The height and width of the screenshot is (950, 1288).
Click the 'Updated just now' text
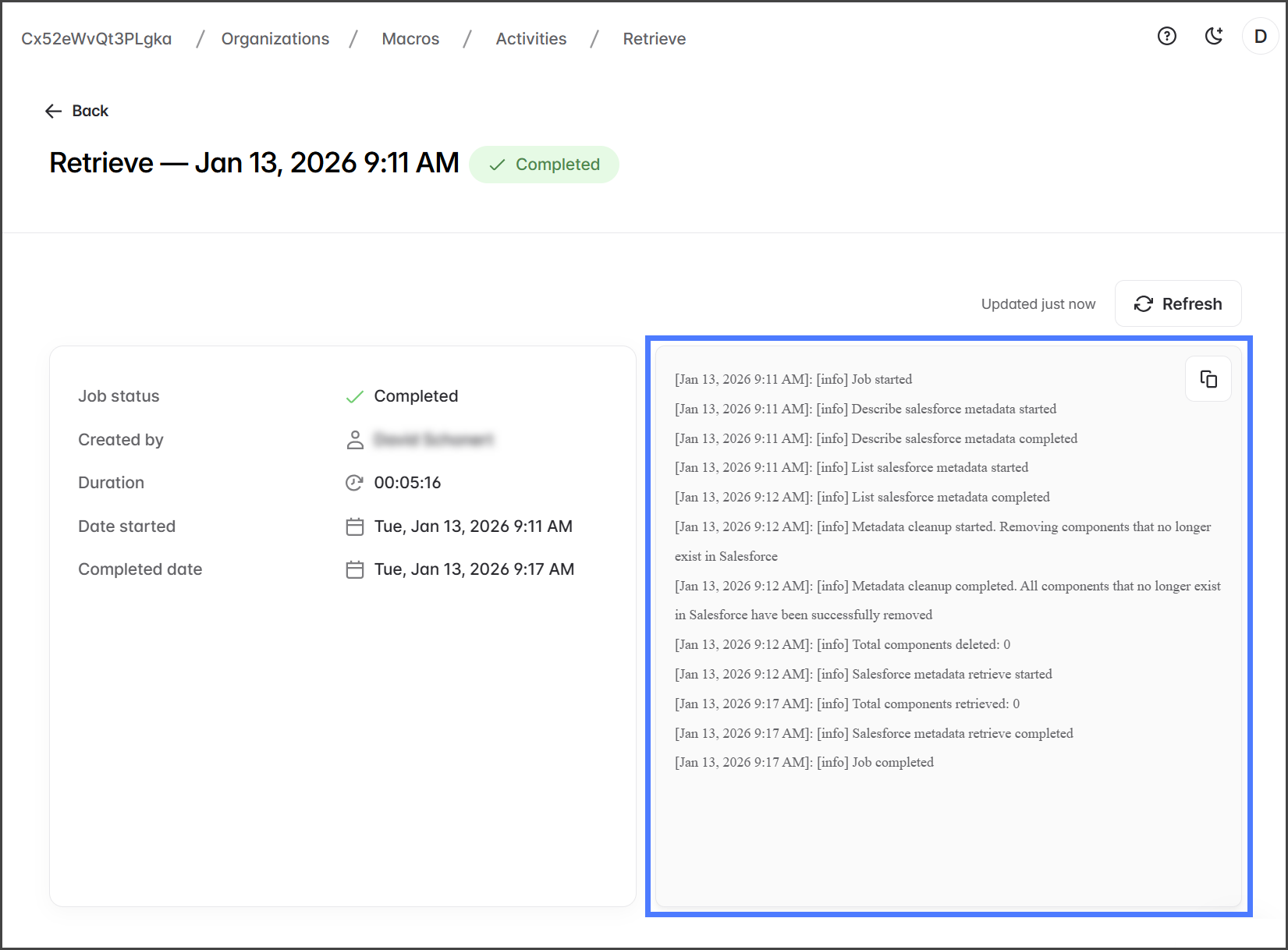tap(1038, 304)
